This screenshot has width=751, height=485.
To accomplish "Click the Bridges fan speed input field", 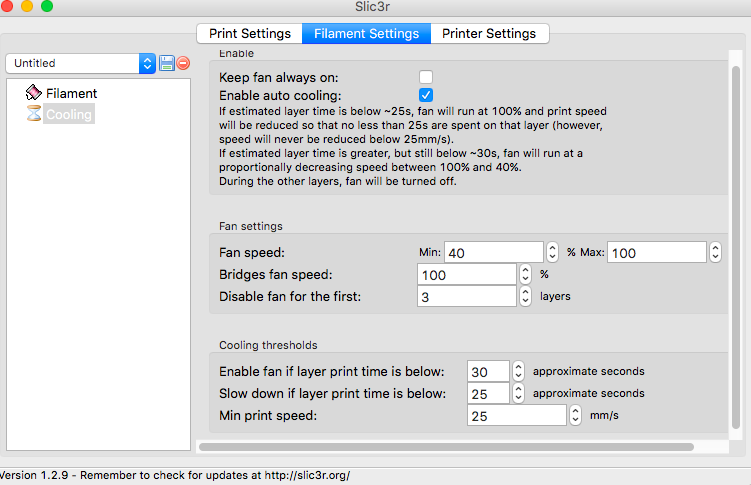I will (x=467, y=274).
